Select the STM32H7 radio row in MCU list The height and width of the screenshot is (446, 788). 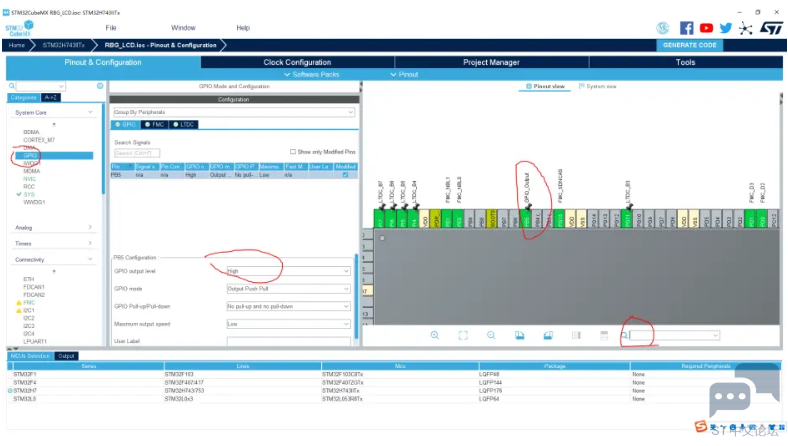(x=10, y=391)
